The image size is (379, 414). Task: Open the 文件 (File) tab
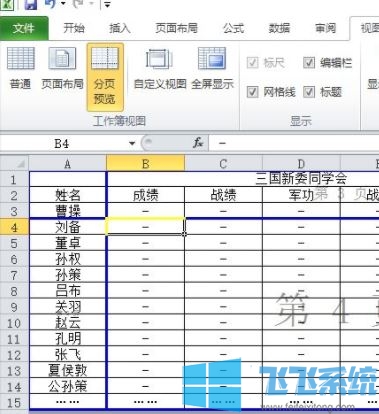24,28
